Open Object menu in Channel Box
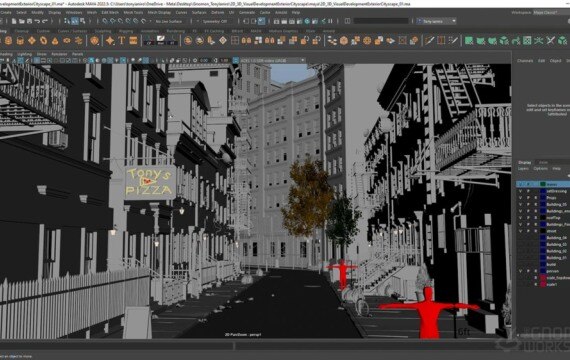The width and height of the screenshot is (570, 360). (x=555, y=61)
